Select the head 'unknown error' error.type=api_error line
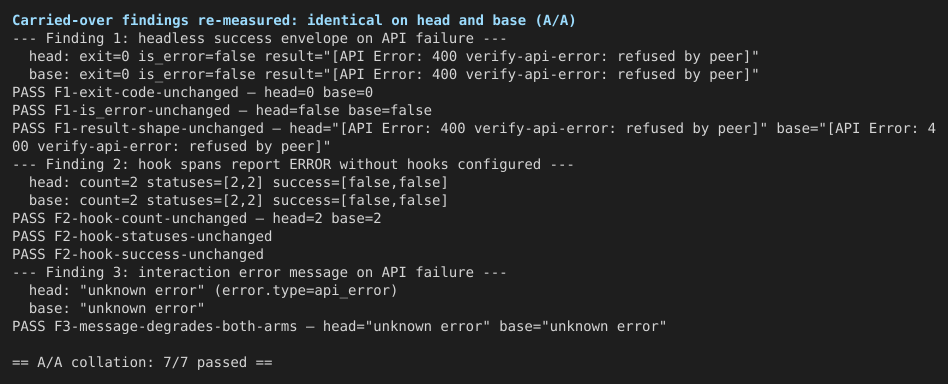This screenshot has height=384, width=948. tap(213, 291)
